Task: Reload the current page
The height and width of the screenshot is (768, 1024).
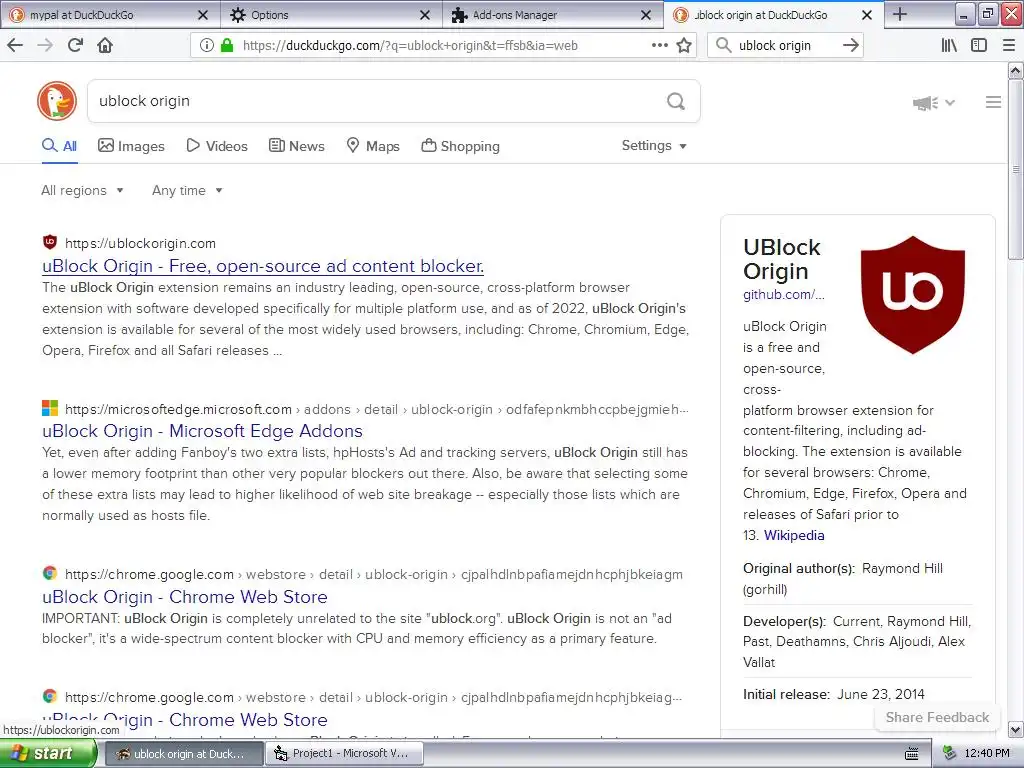Action: tap(75, 45)
